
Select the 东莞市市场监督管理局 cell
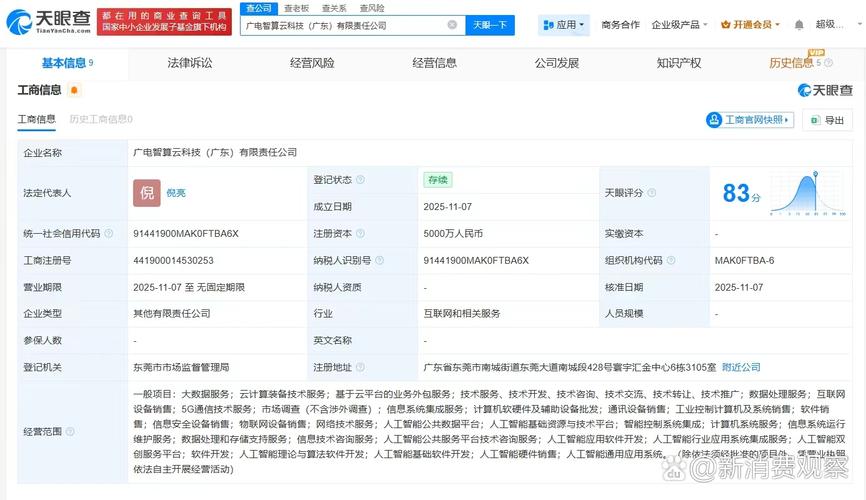click(x=181, y=367)
